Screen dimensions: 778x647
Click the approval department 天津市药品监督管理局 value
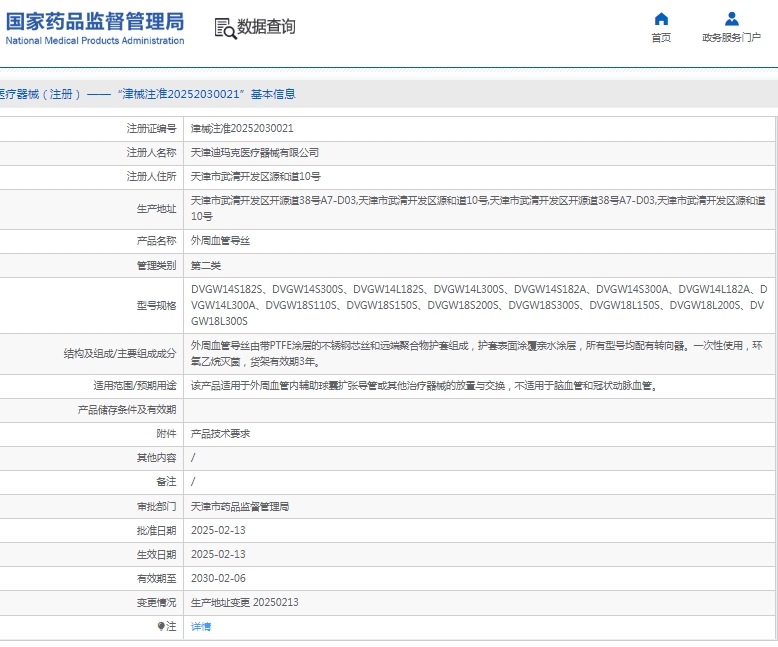pyautogui.click(x=240, y=506)
